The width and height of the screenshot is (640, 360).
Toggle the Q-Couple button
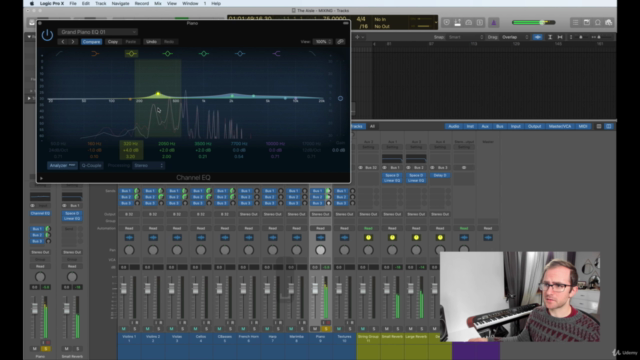91,165
